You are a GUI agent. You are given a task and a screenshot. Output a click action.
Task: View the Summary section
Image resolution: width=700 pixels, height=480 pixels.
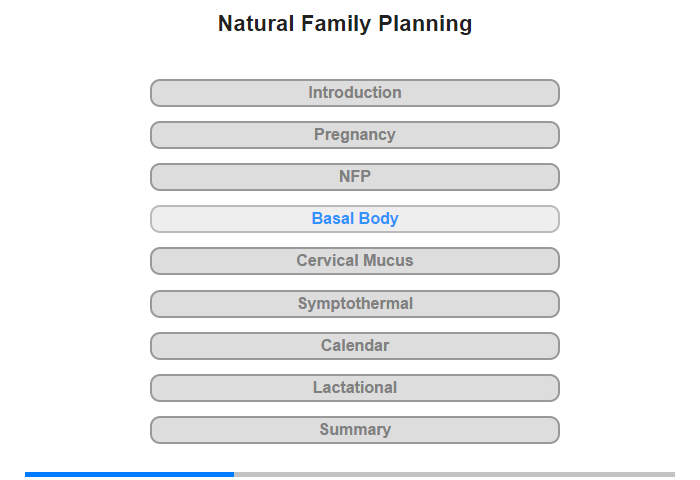tap(355, 430)
